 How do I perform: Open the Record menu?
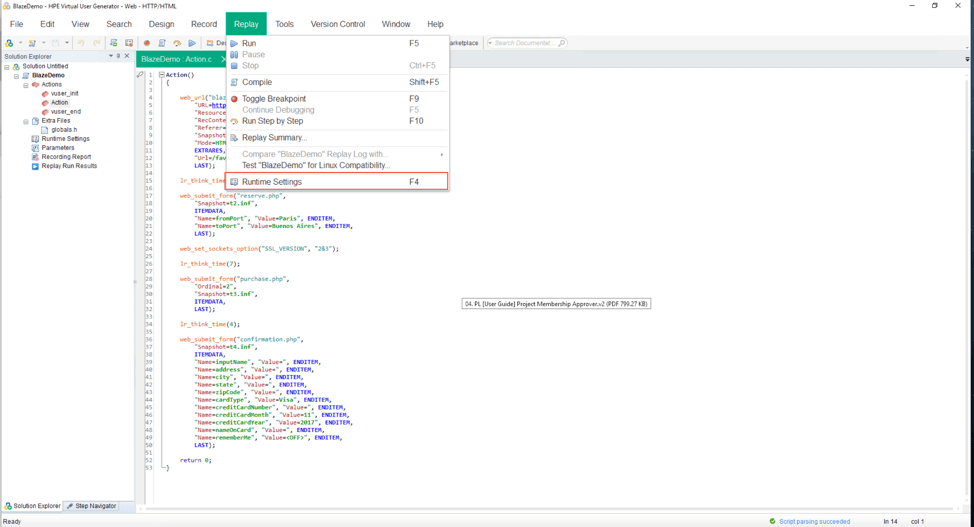[x=204, y=24]
